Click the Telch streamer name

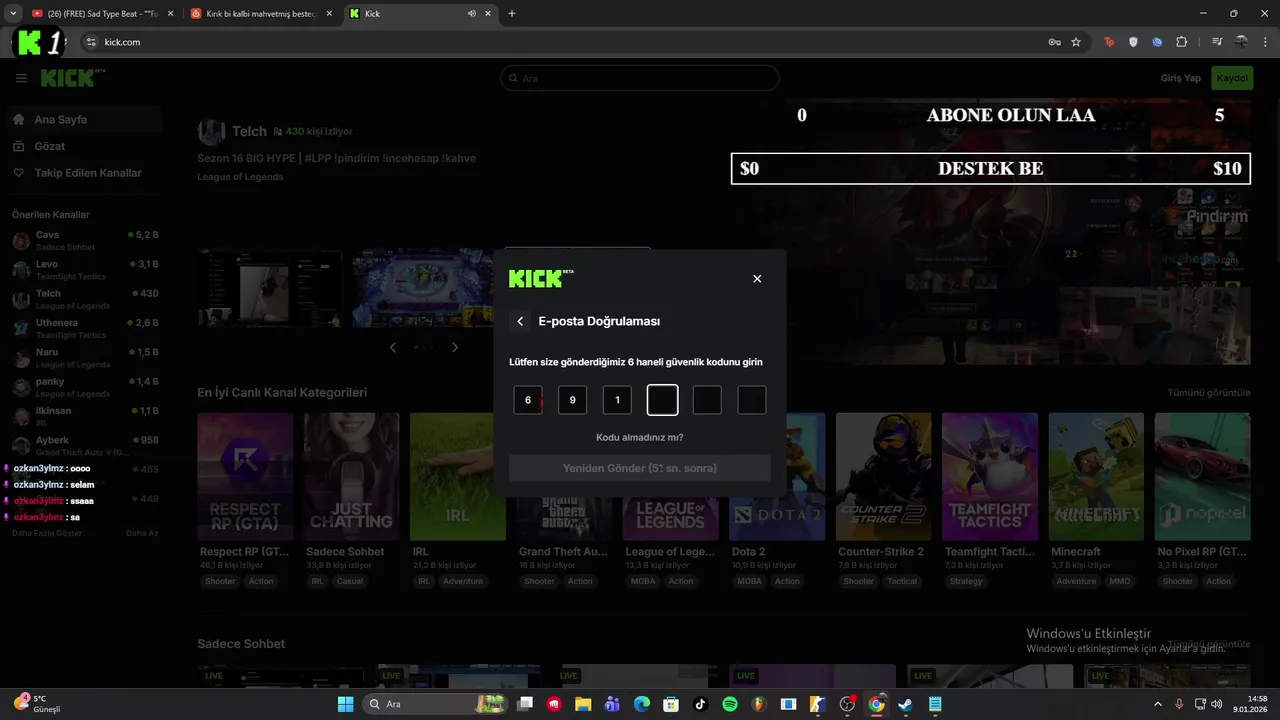[249, 131]
